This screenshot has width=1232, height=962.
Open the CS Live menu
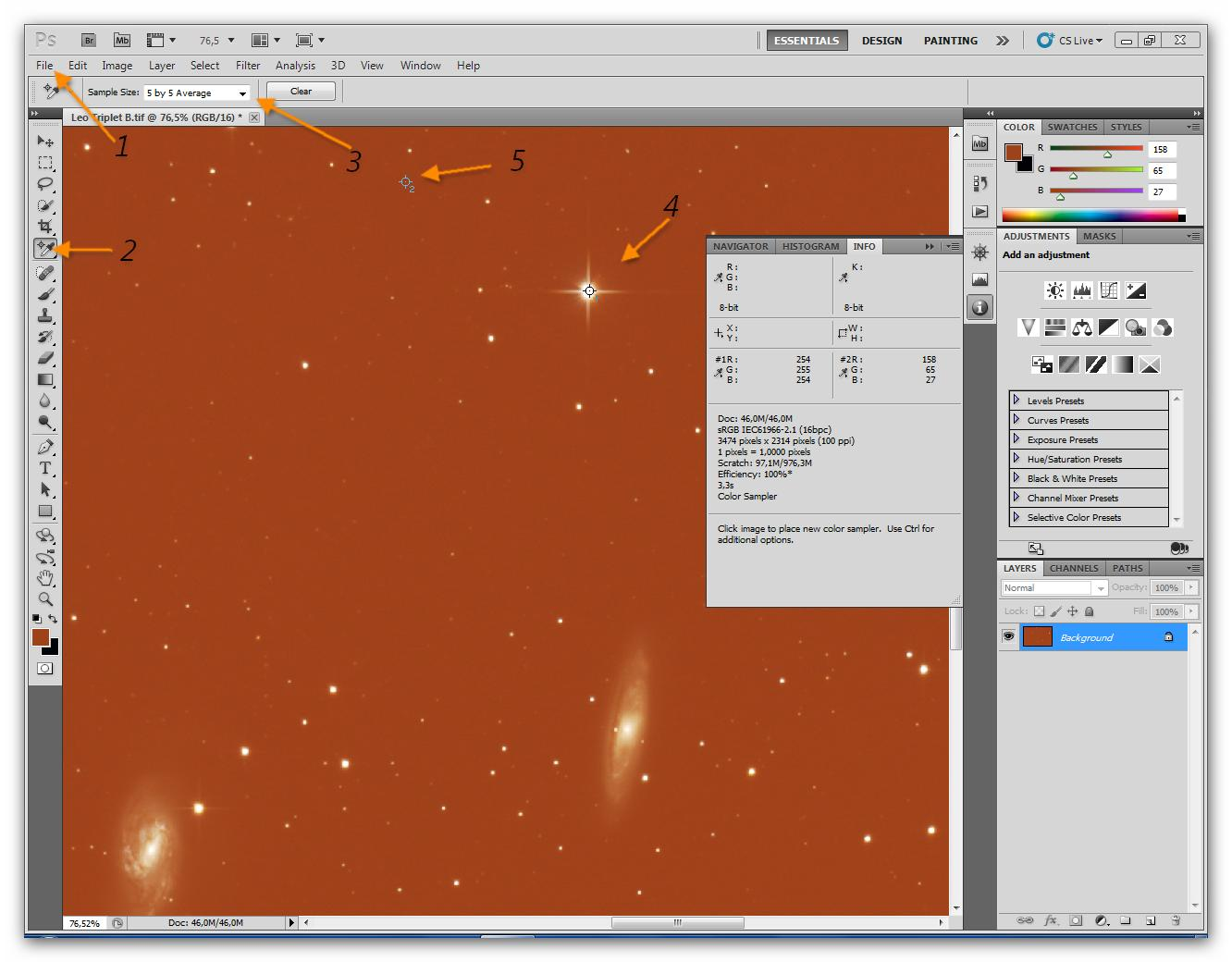click(1070, 41)
